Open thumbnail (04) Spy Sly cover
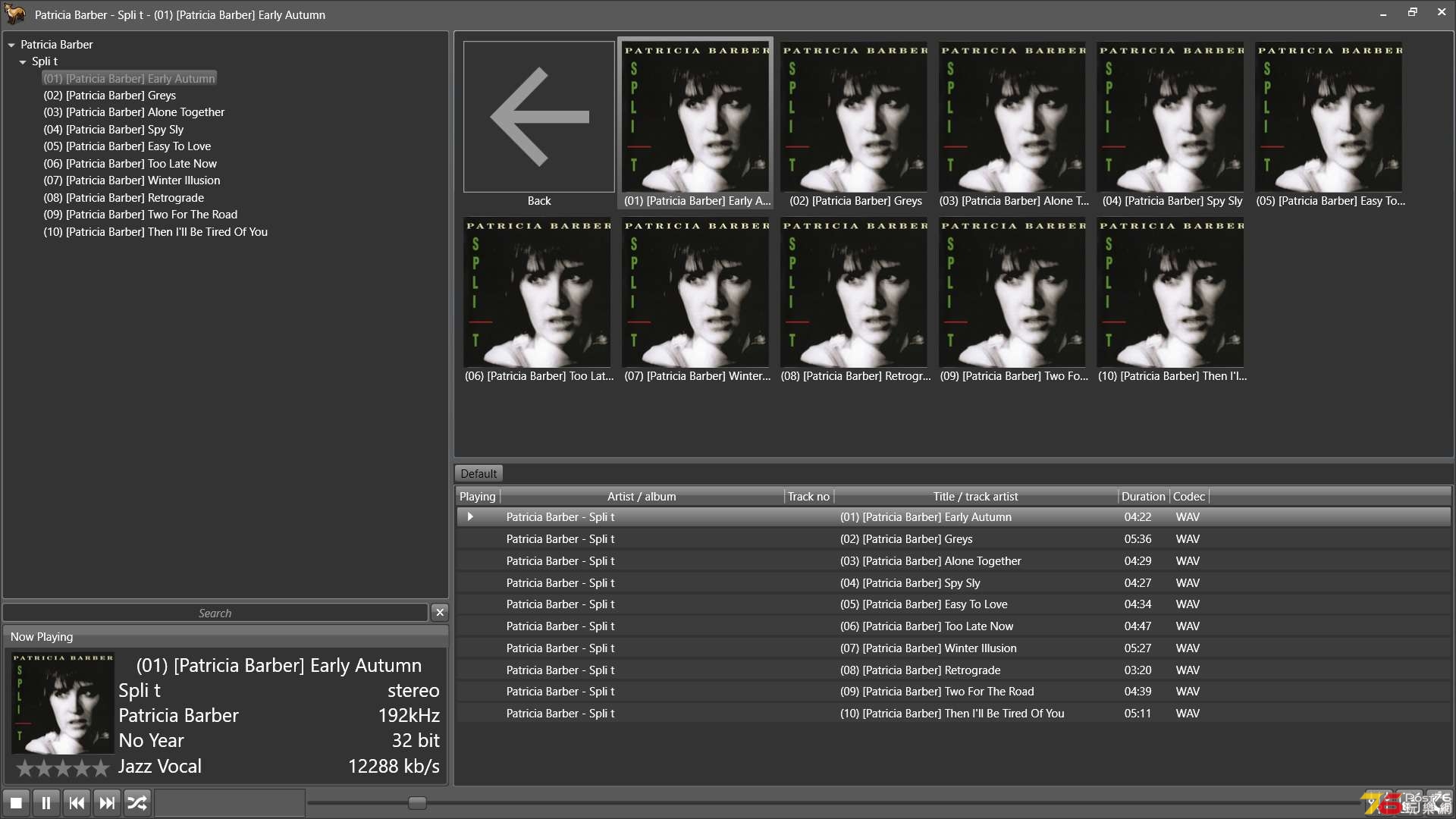The height and width of the screenshot is (819, 1456). pos(1171,117)
